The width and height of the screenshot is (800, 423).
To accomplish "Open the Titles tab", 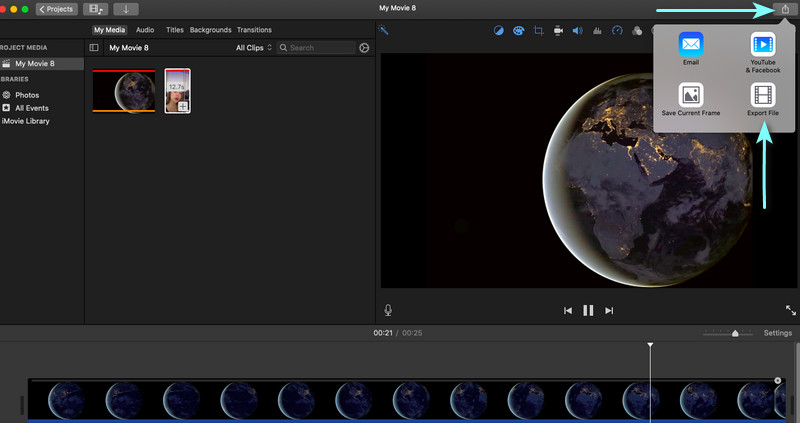I will pyautogui.click(x=174, y=30).
